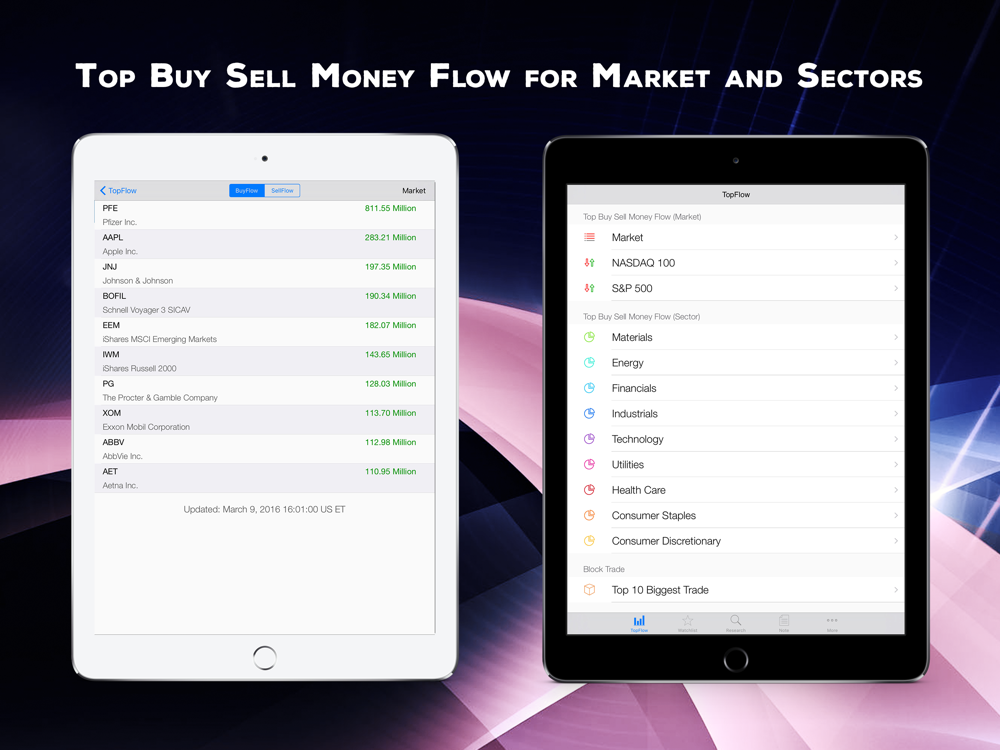Expand the Industrials row chevron

pos(896,414)
